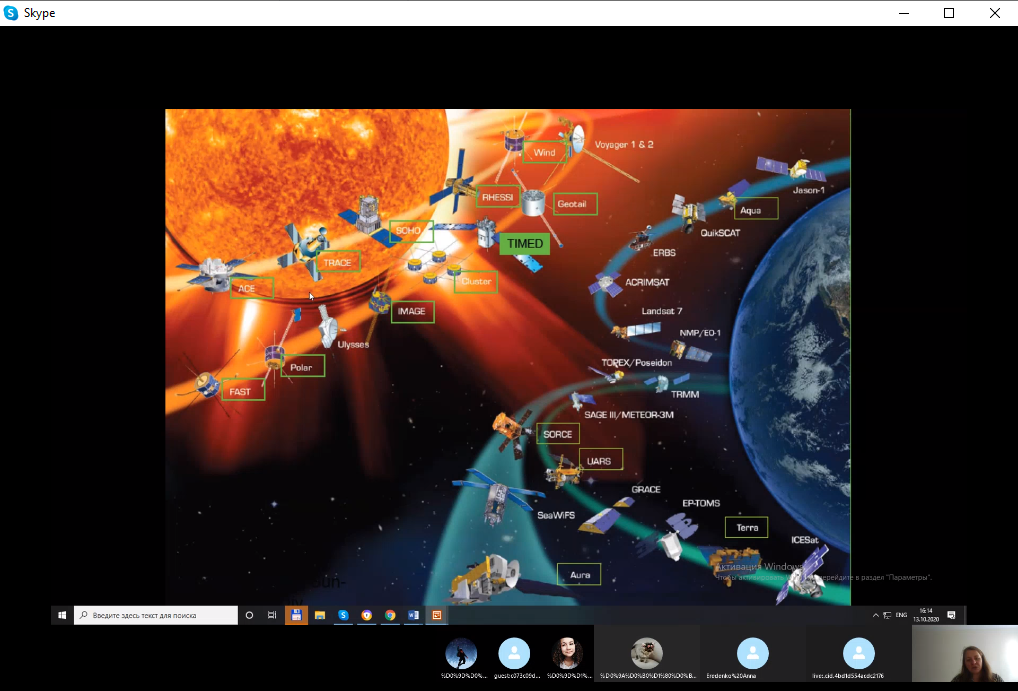Select participant guestbc073c05d avatar
This screenshot has height=691, width=1018.
coord(514,653)
